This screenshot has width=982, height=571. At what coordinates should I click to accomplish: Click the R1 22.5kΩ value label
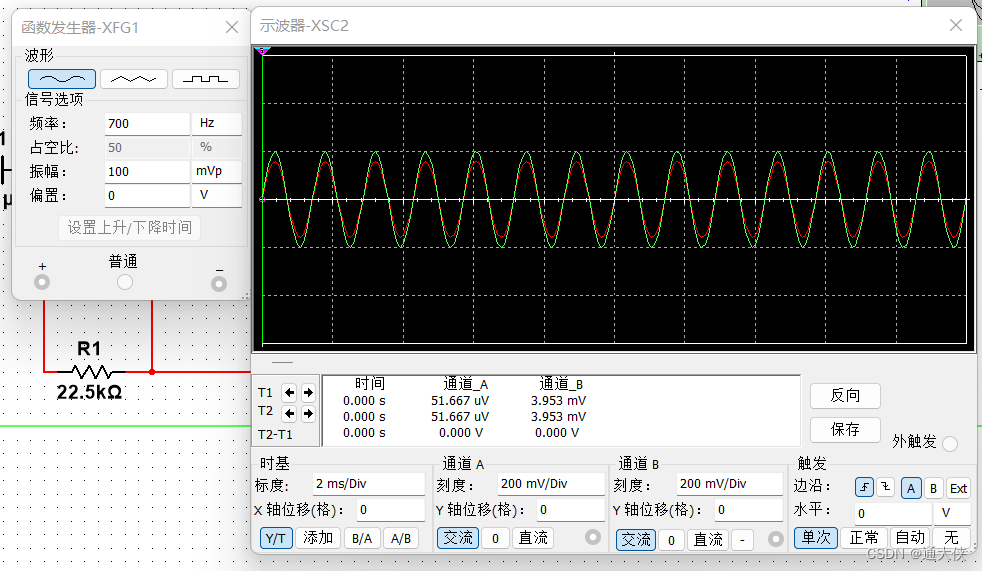90,393
